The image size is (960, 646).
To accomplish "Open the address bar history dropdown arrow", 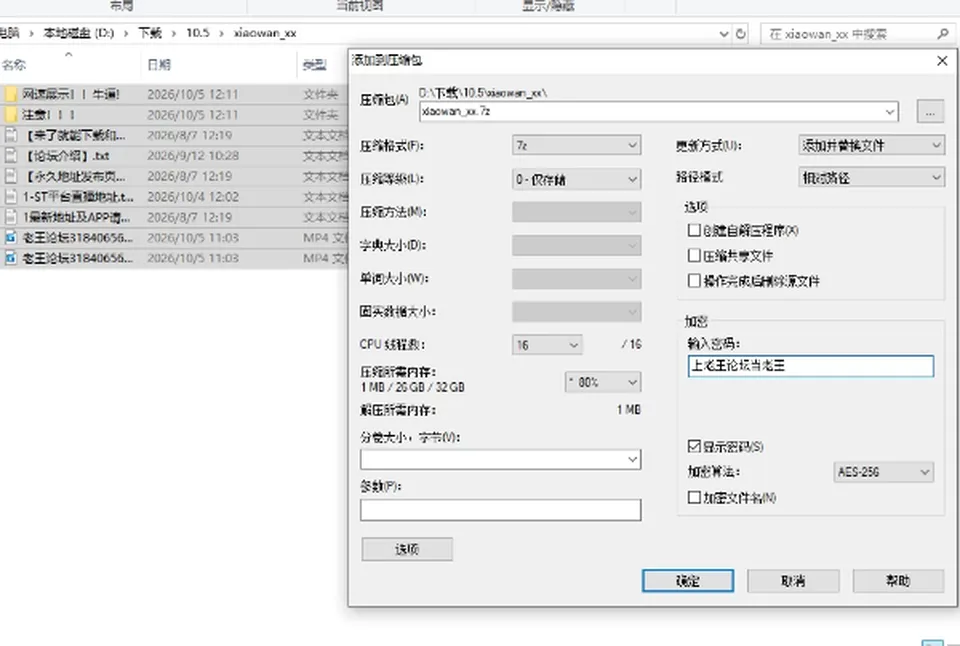I will pos(724,34).
